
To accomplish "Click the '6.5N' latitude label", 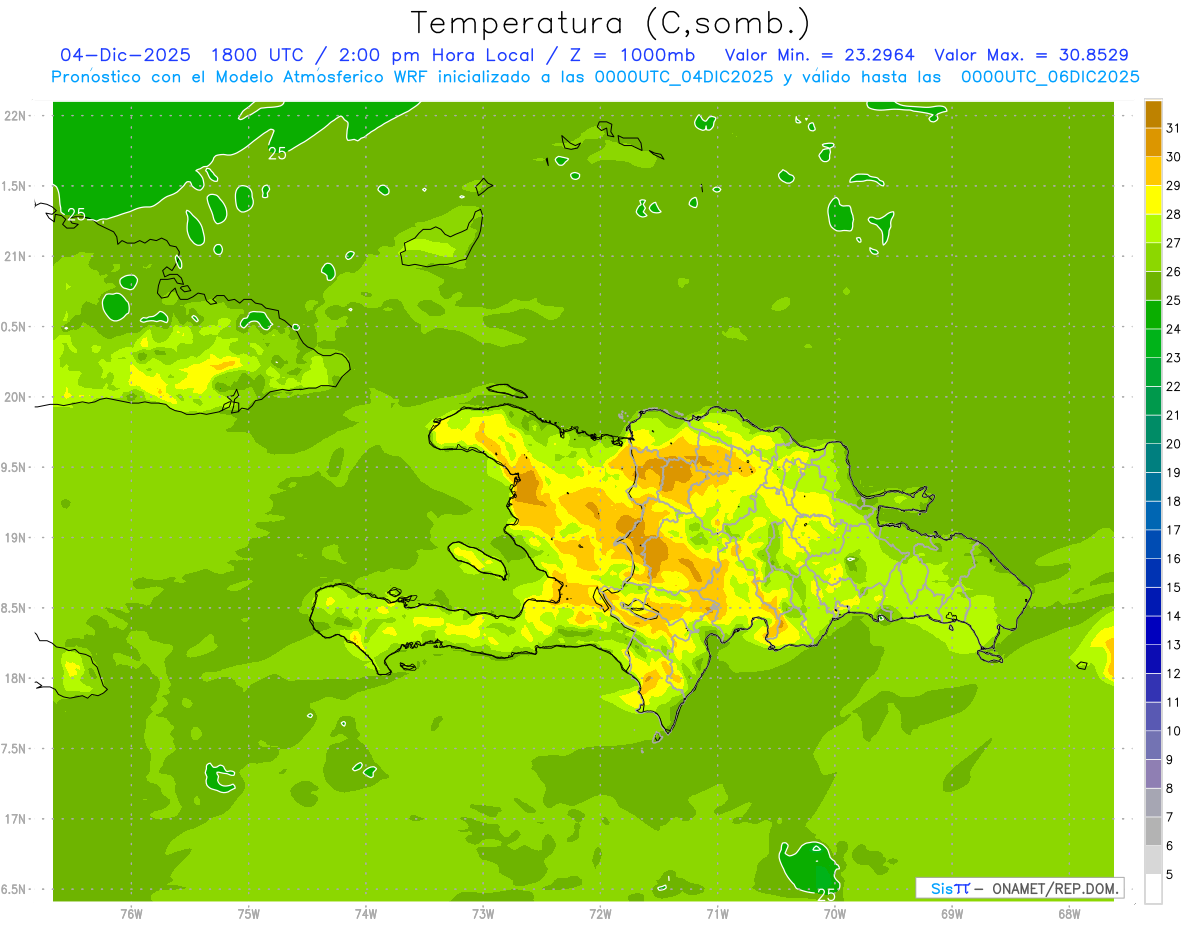I will 14,890.
